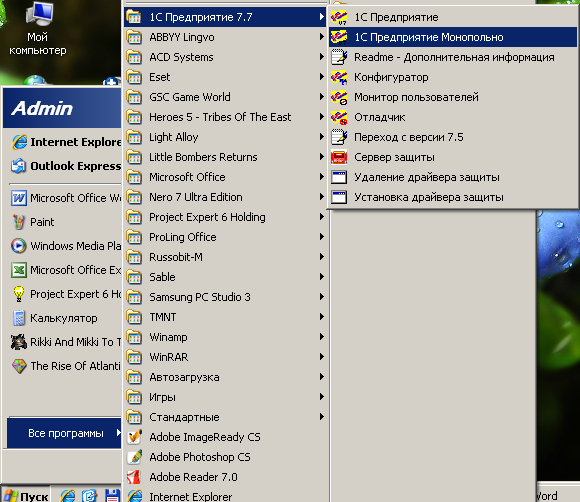Expand the ACD Systems submenu
This screenshot has width=580, height=502.
tap(225, 57)
